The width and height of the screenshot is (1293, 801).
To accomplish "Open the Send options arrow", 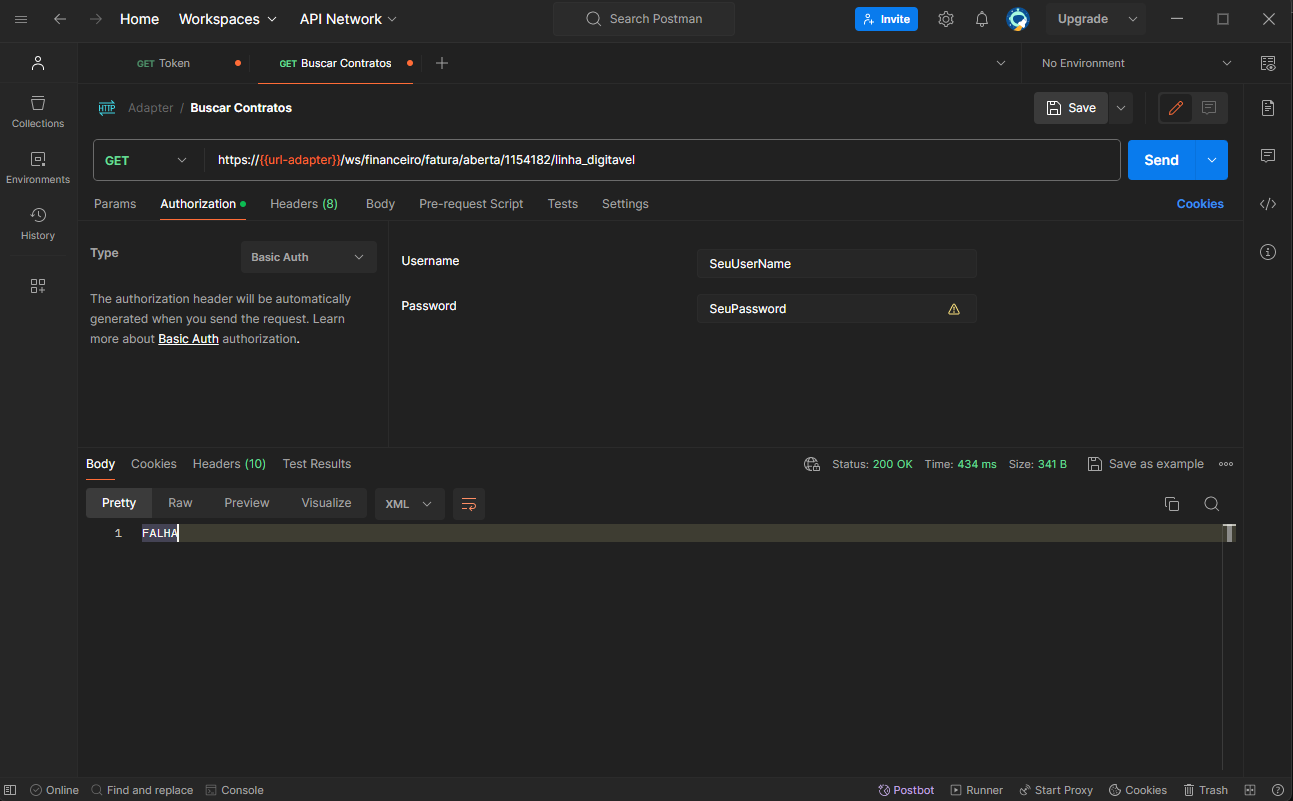I will pyautogui.click(x=1212, y=160).
